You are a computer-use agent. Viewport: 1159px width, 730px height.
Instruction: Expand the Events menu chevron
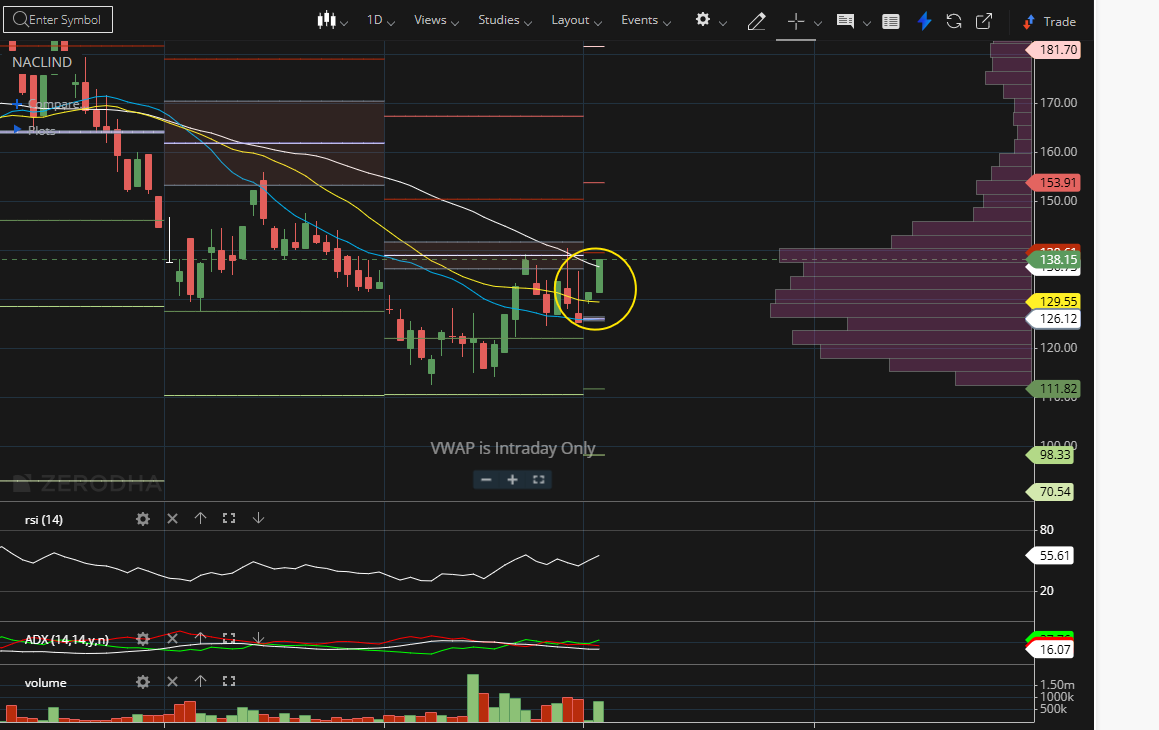[x=667, y=23]
